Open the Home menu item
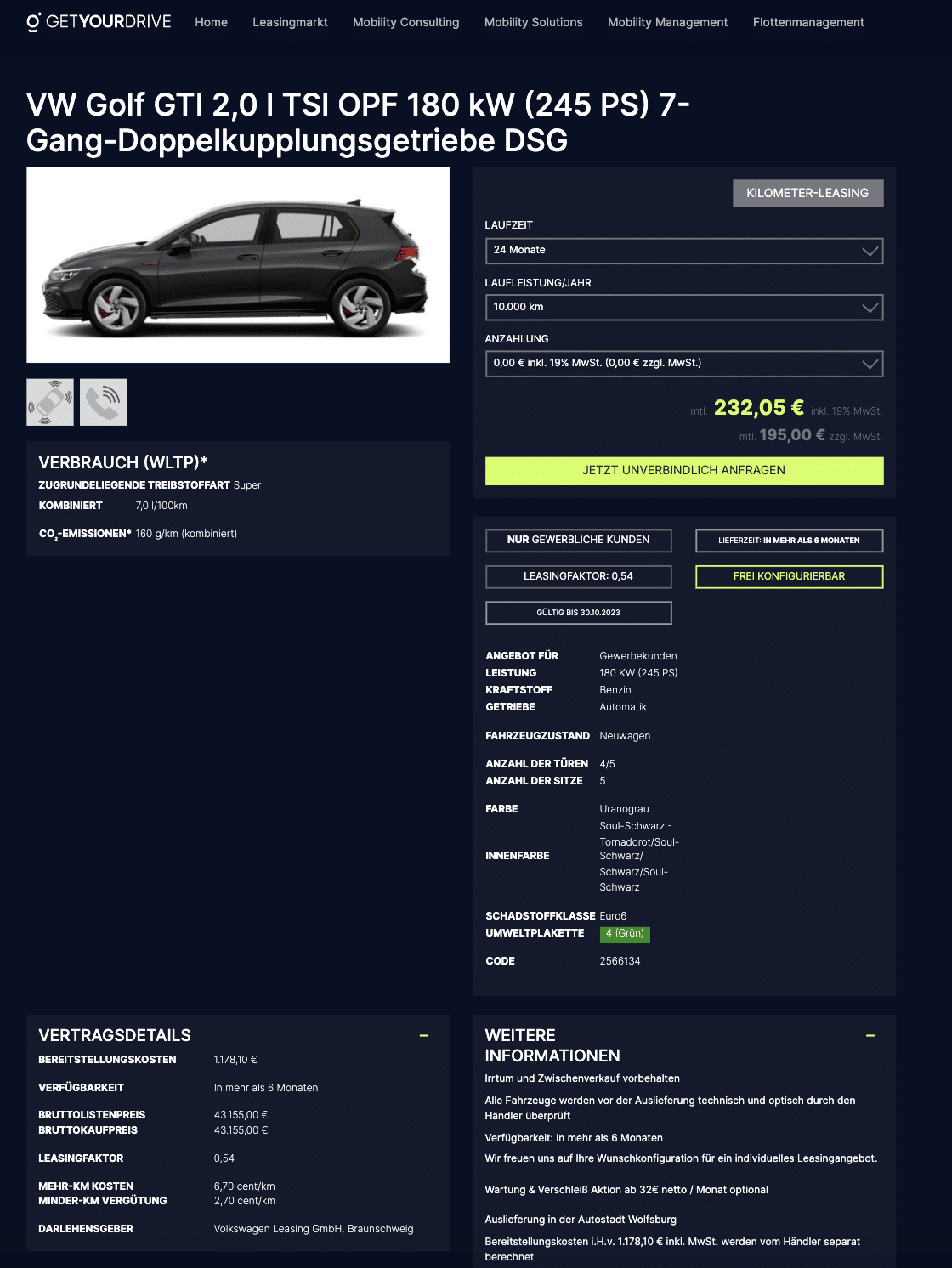952x1268 pixels. click(211, 22)
